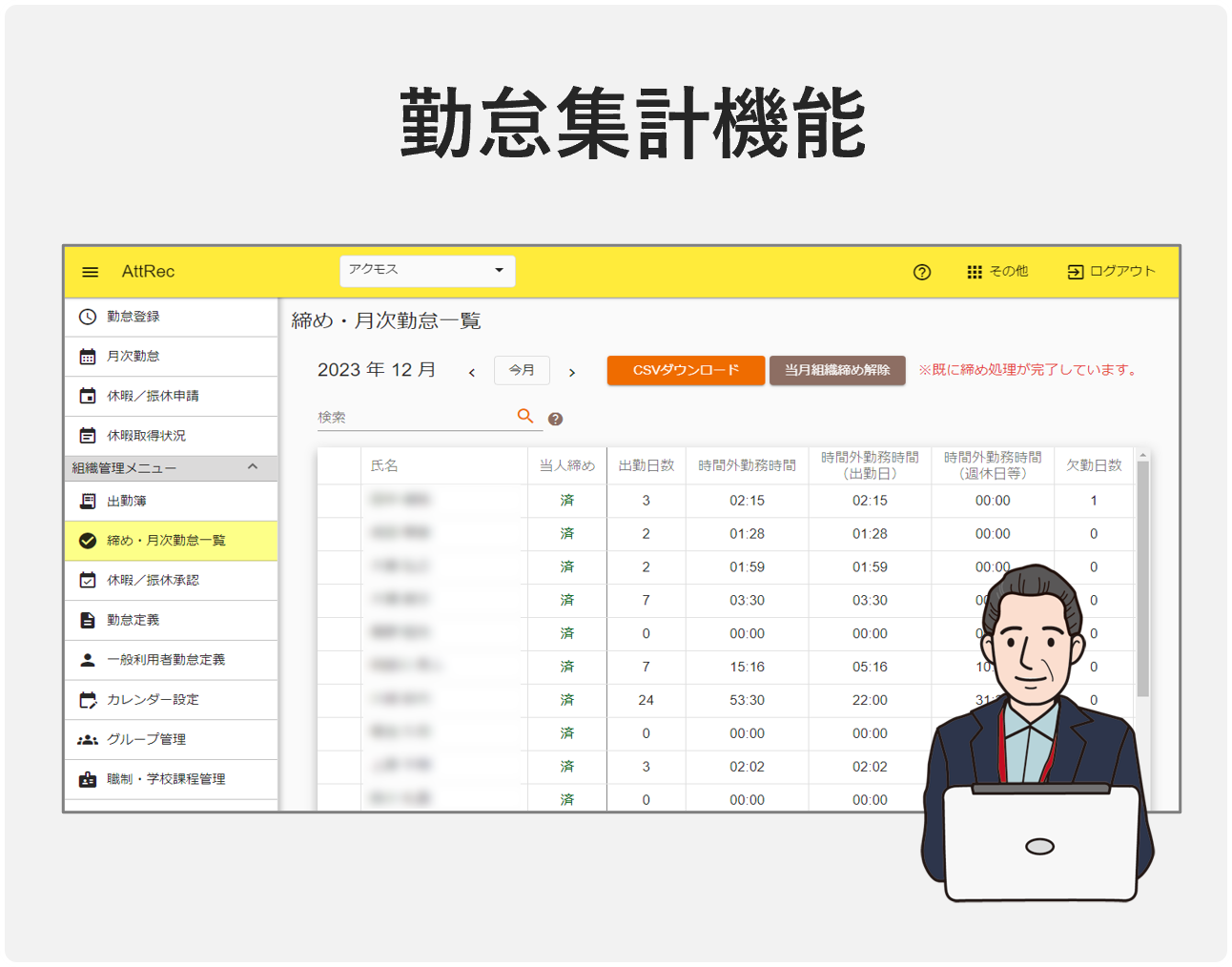Go to previous month arrow
The image size is (1232, 967).
click(471, 372)
